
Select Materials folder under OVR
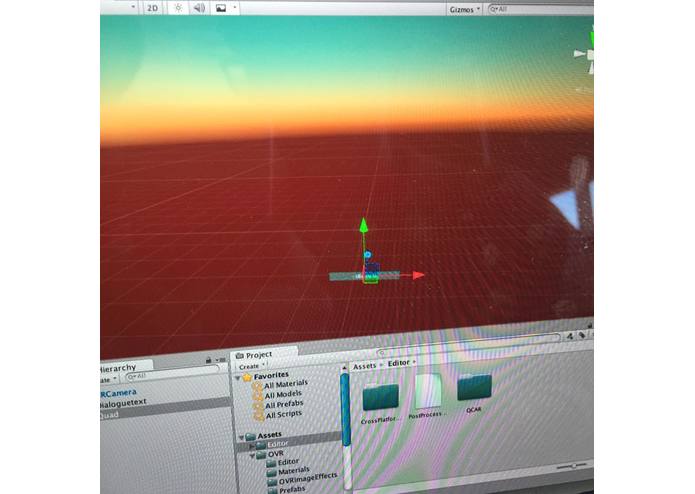coord(294,471)
